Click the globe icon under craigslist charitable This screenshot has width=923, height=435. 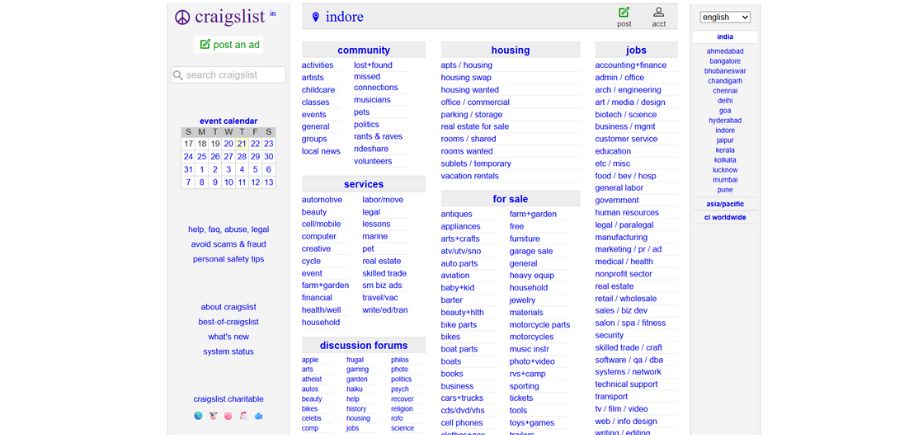point(198,416)
